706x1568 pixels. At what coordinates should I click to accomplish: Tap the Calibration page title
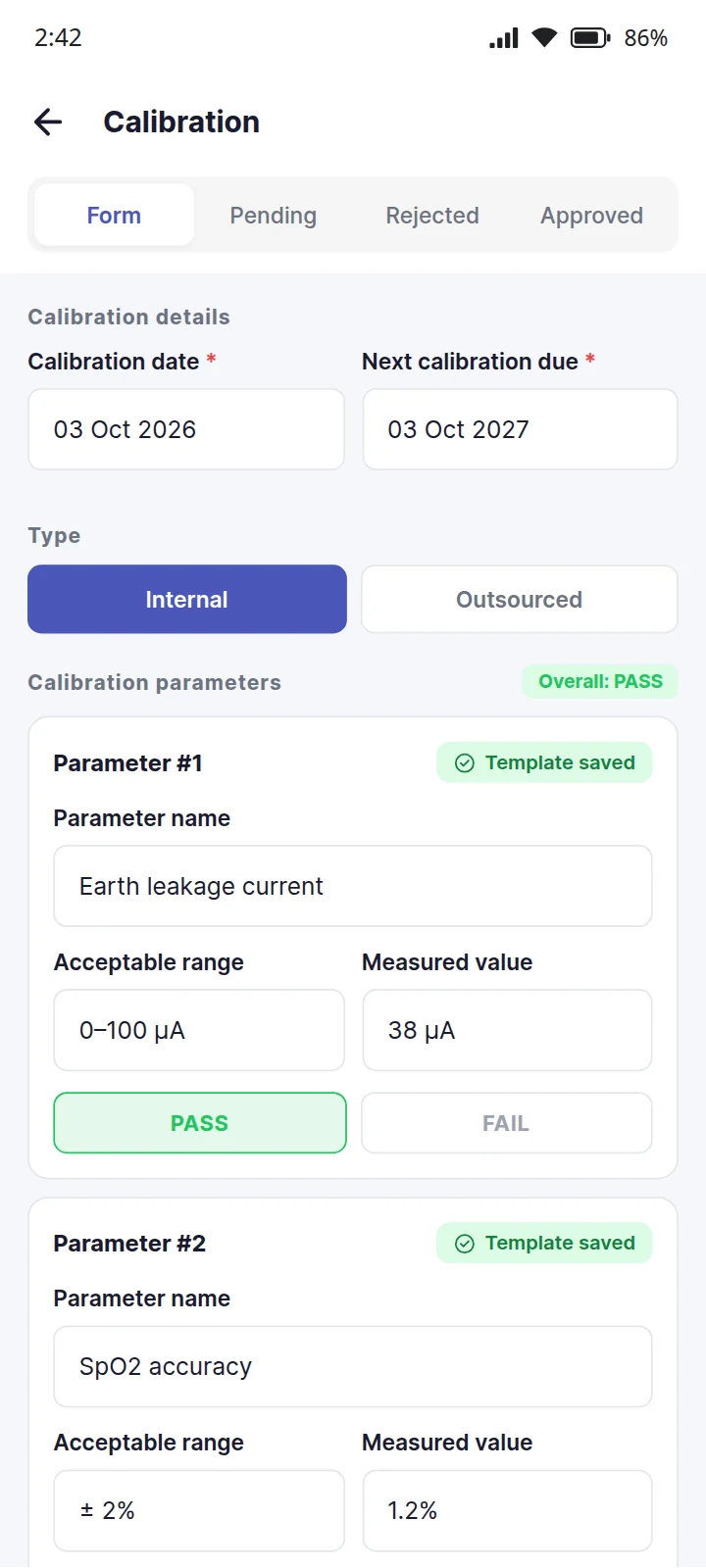click(x=181, y=122)
